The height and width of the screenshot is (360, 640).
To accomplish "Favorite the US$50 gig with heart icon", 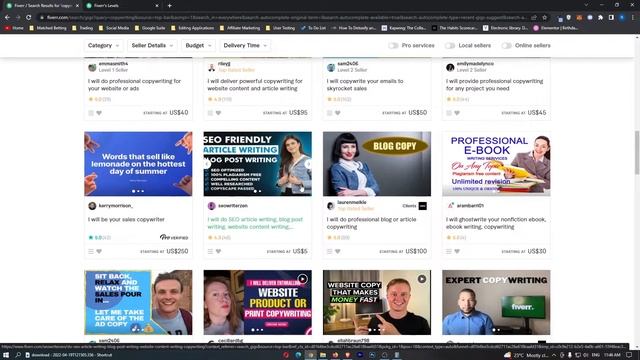I will [338, 113].
